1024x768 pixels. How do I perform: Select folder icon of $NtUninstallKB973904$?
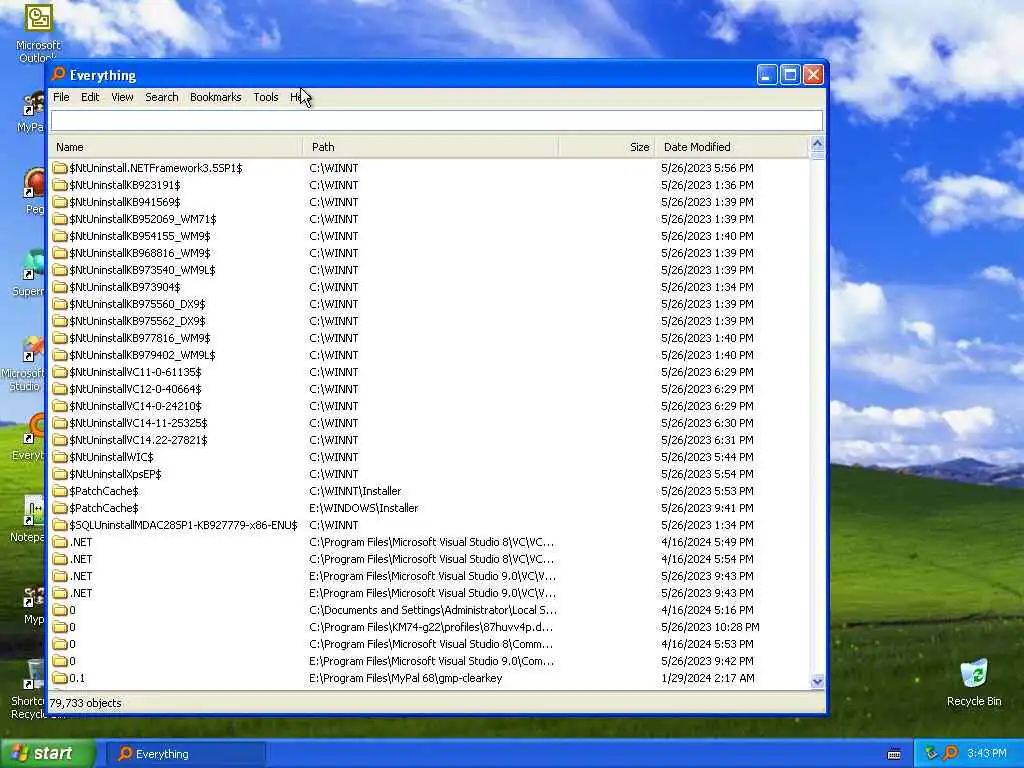click(60, 287)
